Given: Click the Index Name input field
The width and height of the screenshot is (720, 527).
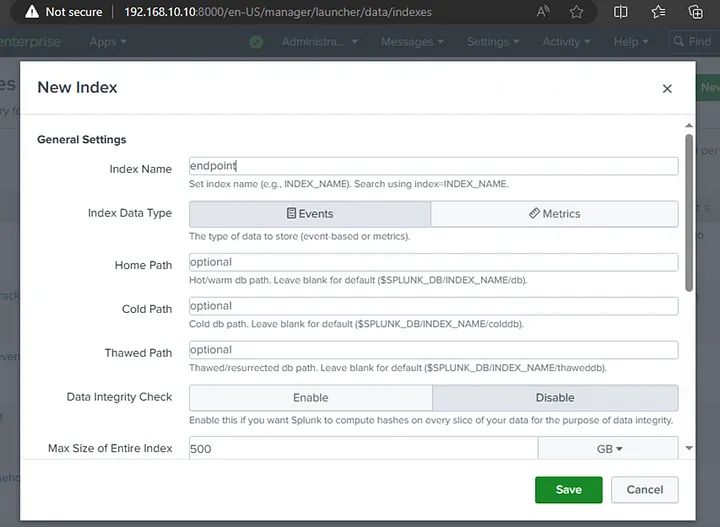Looking at the screenshot, I should tap(433, 166).
